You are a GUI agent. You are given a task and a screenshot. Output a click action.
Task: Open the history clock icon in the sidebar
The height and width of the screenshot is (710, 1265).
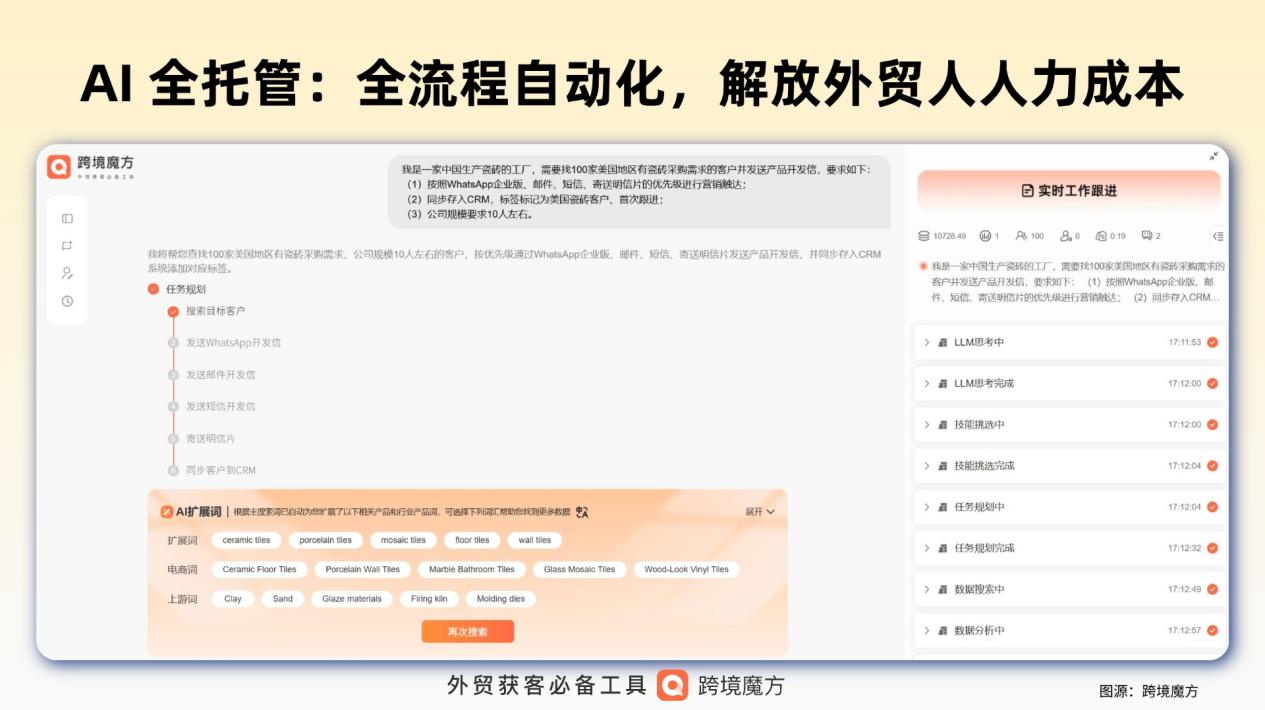(67, 301)
